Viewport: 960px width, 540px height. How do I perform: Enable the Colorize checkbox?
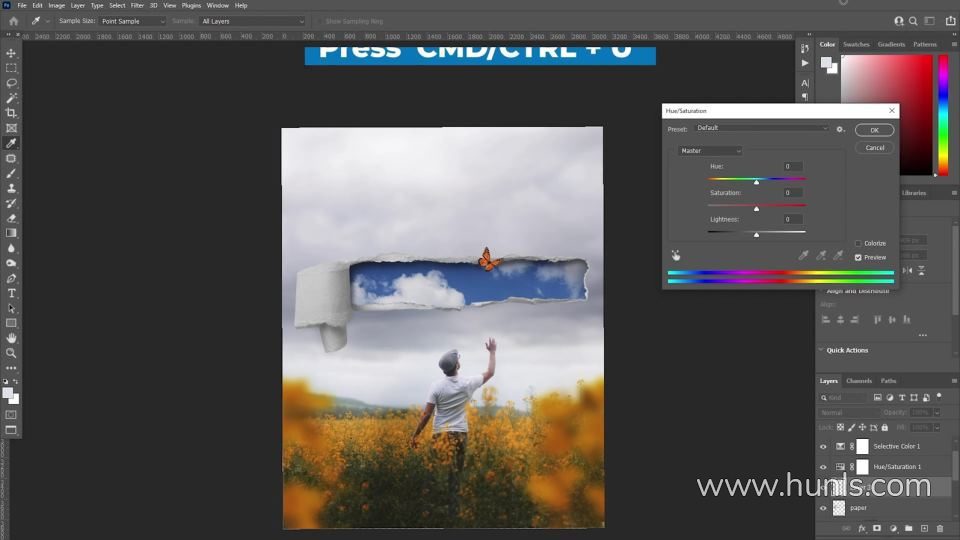[858, 243]
